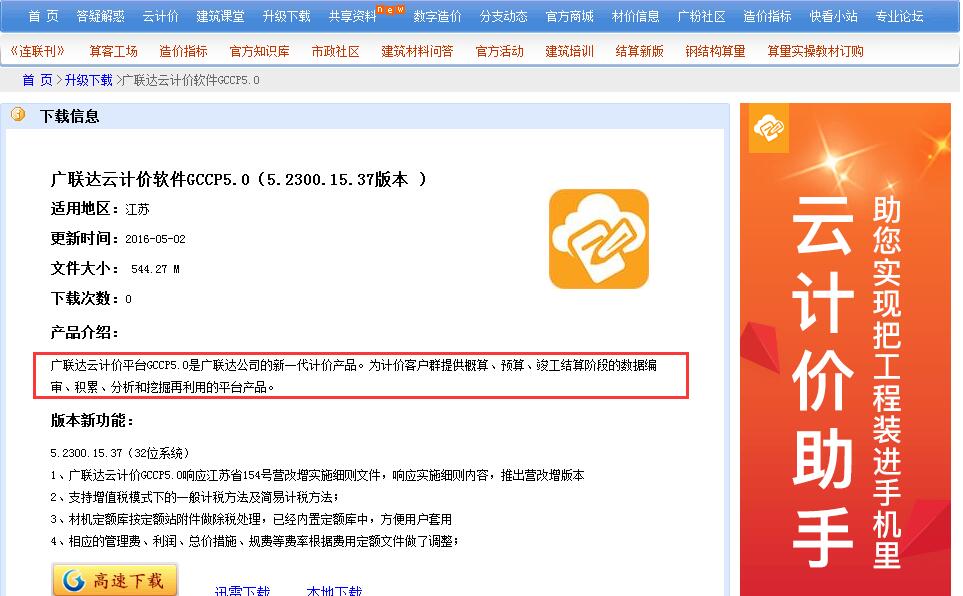Click the small logo icon atop the banner ad
Image resolution: width=963 pixels, height=596 pixels.
click(x=769, y=128)
